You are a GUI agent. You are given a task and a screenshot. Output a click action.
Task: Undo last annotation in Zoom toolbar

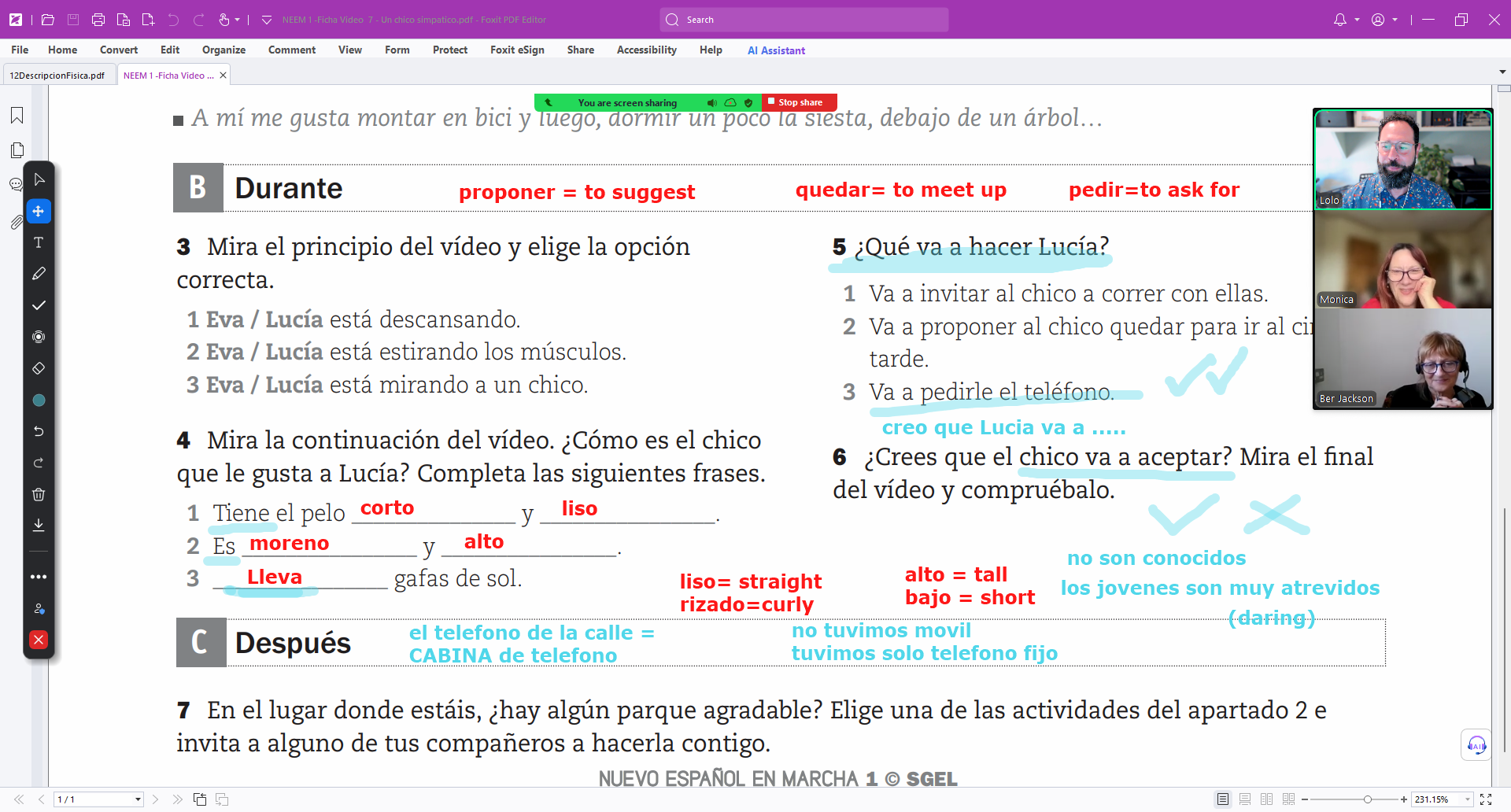pyautogui.click(x=39, y=431)
